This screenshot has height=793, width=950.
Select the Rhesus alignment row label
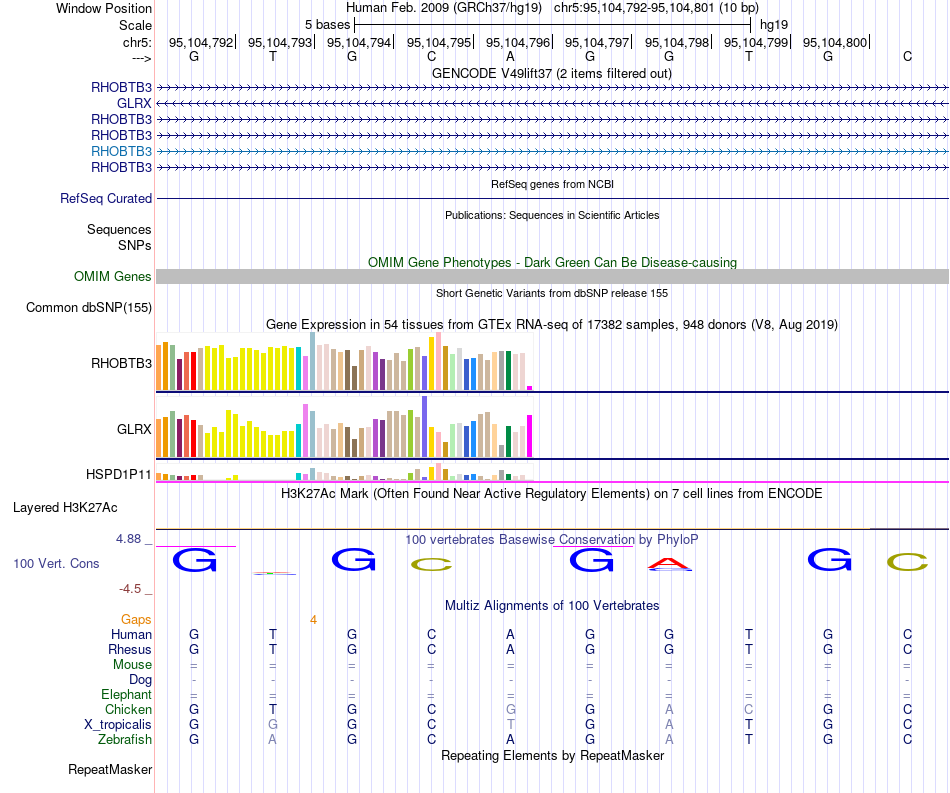(130, 649)
